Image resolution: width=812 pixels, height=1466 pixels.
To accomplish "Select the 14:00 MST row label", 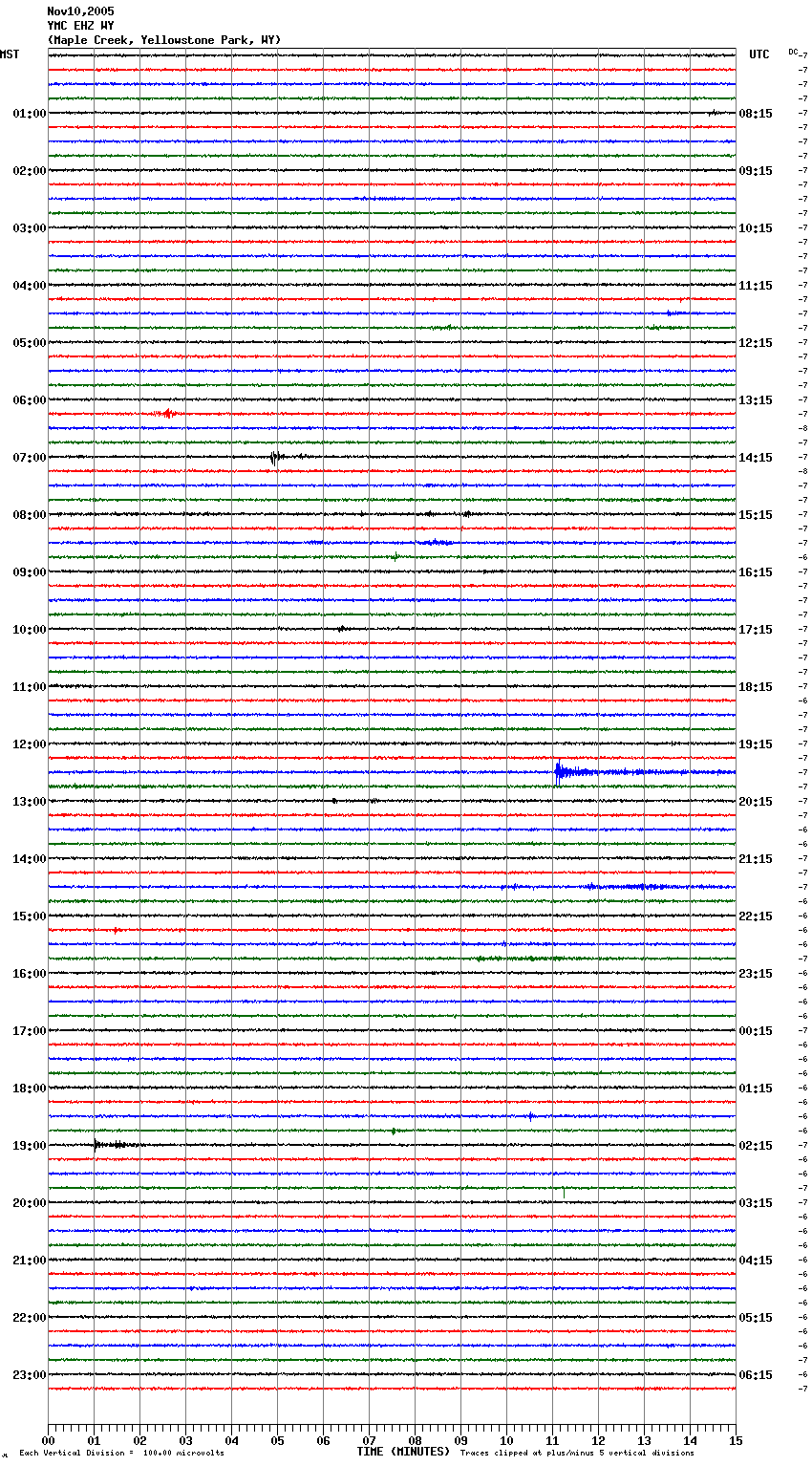I will tap(30, 859).
